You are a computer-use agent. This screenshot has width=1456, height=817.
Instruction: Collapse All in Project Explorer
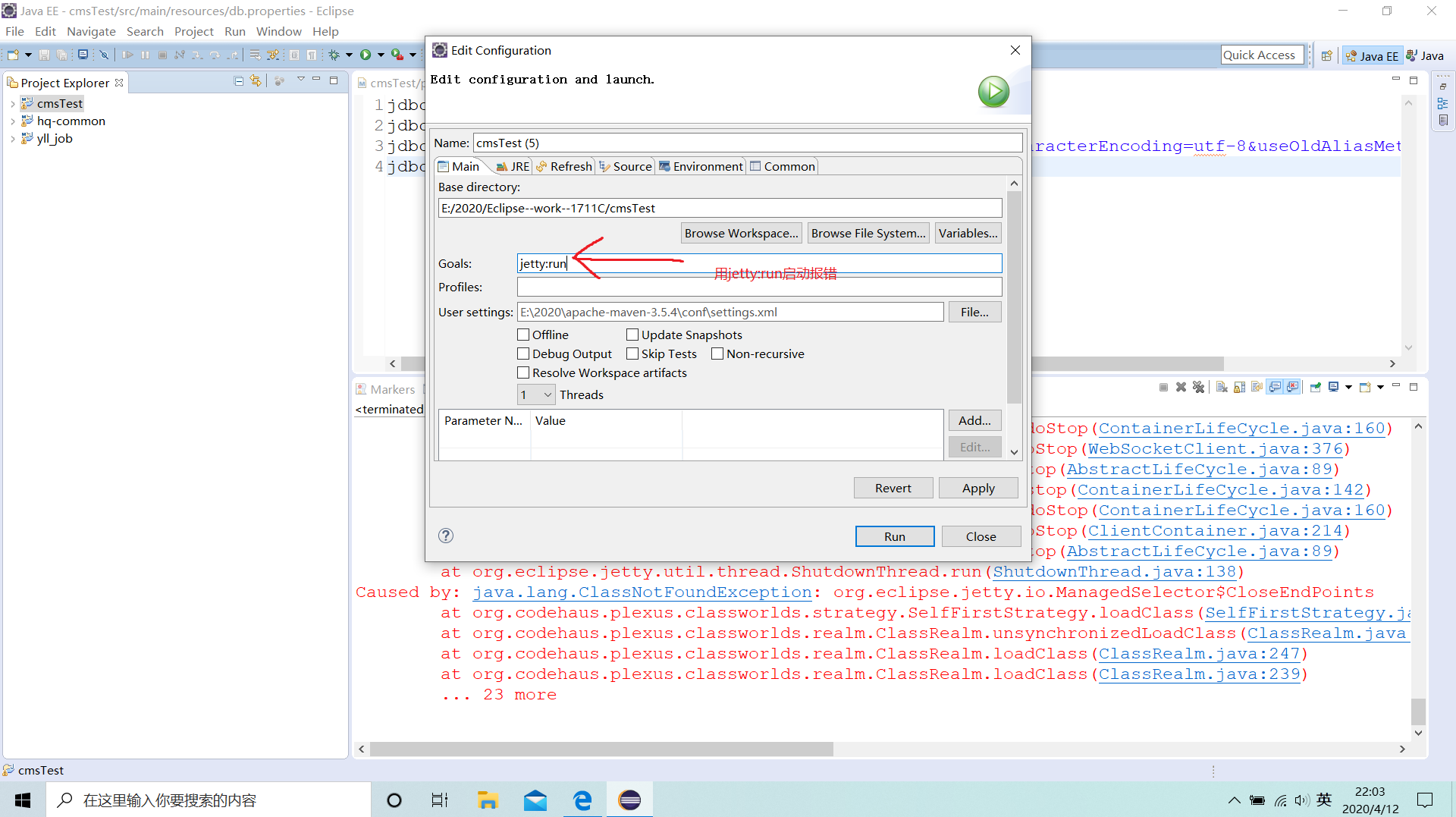(239, 80)
